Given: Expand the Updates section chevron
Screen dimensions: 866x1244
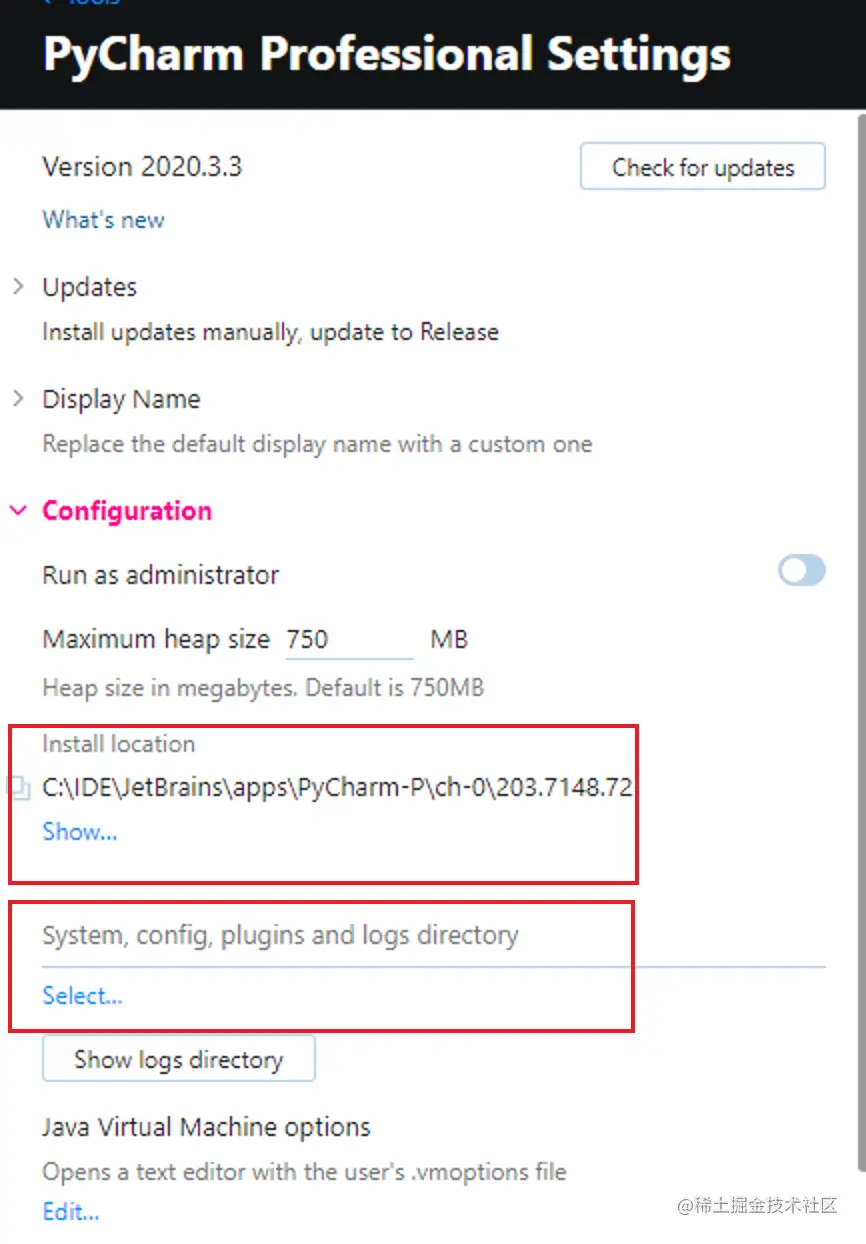Looking at the screenshot, I should [x=18, y=287].
